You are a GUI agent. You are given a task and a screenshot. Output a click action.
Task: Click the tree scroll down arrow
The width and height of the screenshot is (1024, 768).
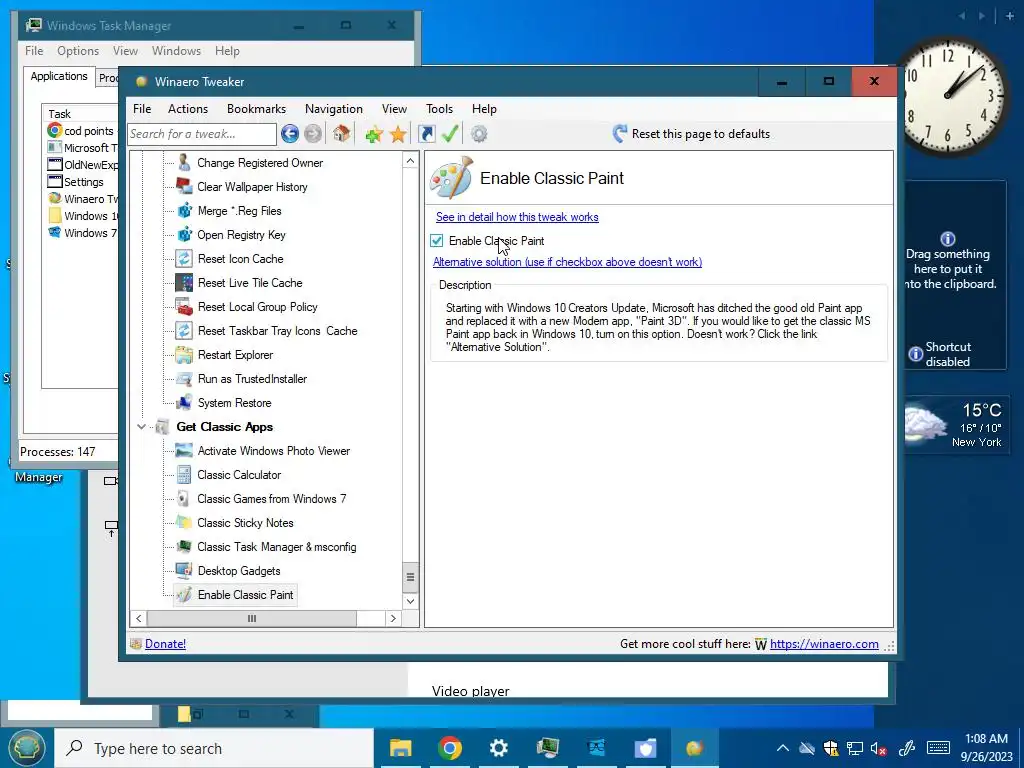(410, 601)
